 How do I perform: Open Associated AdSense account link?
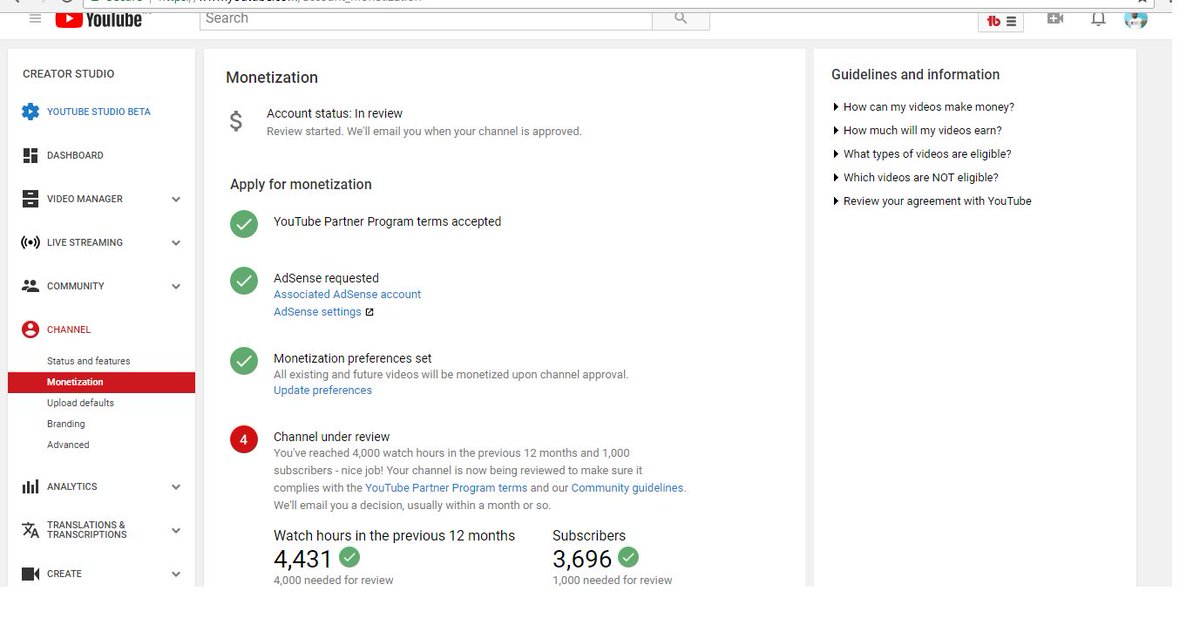coord(347,295)
